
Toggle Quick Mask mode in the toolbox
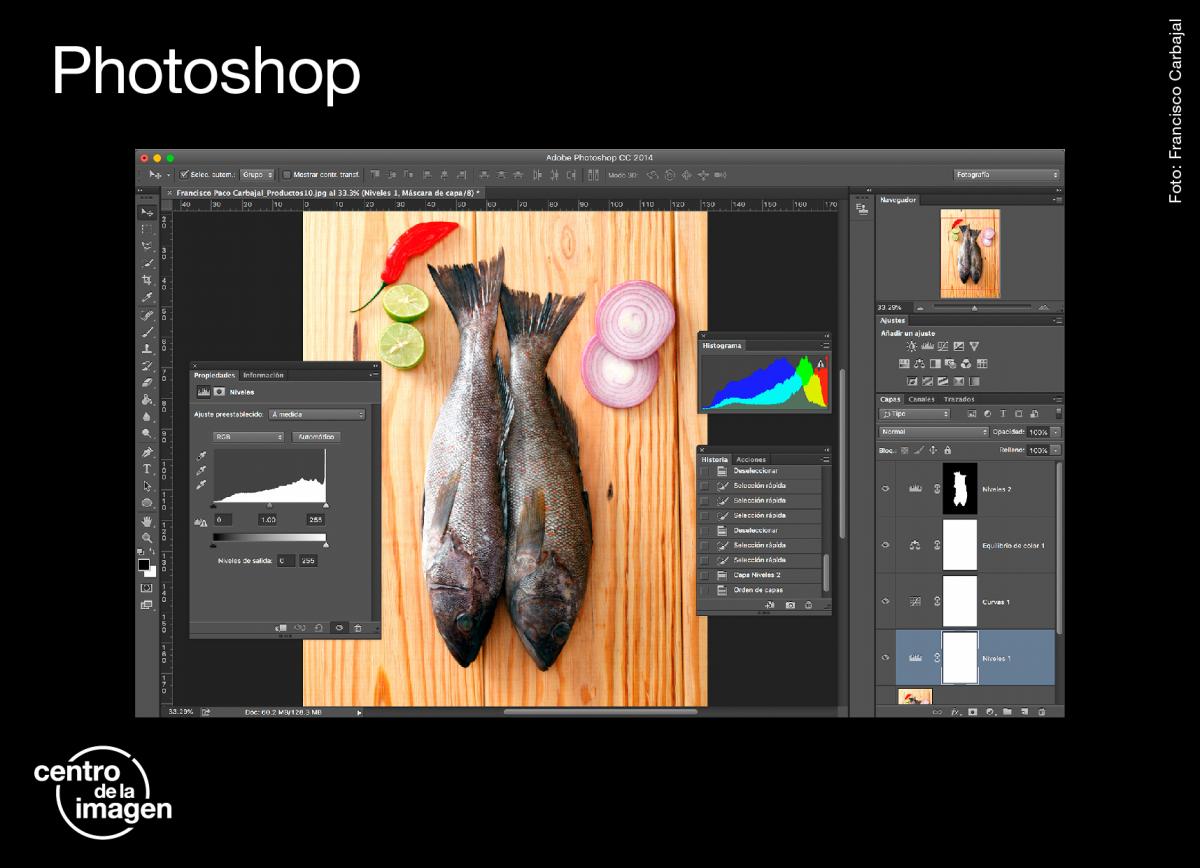tap(147, 590)
